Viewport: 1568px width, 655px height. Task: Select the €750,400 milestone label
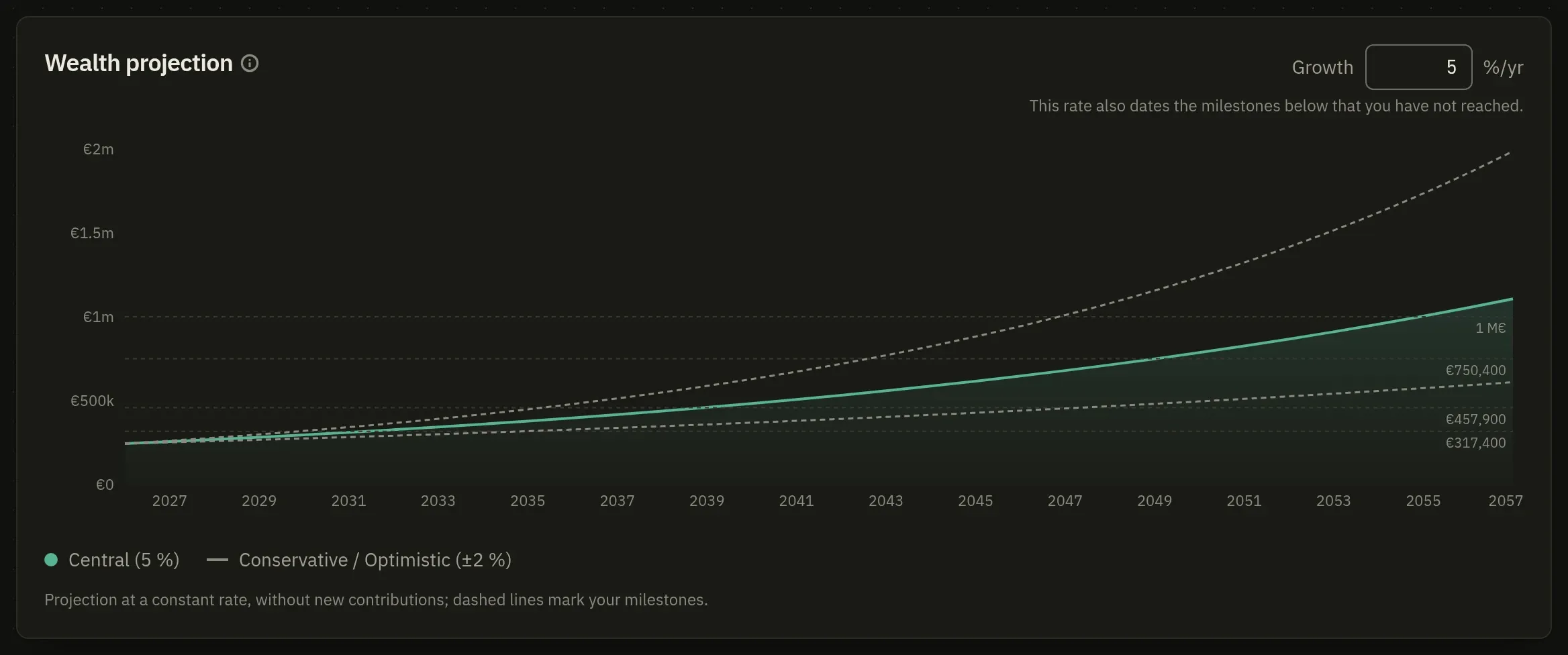pyautogui.click(x=1475, y=370)
